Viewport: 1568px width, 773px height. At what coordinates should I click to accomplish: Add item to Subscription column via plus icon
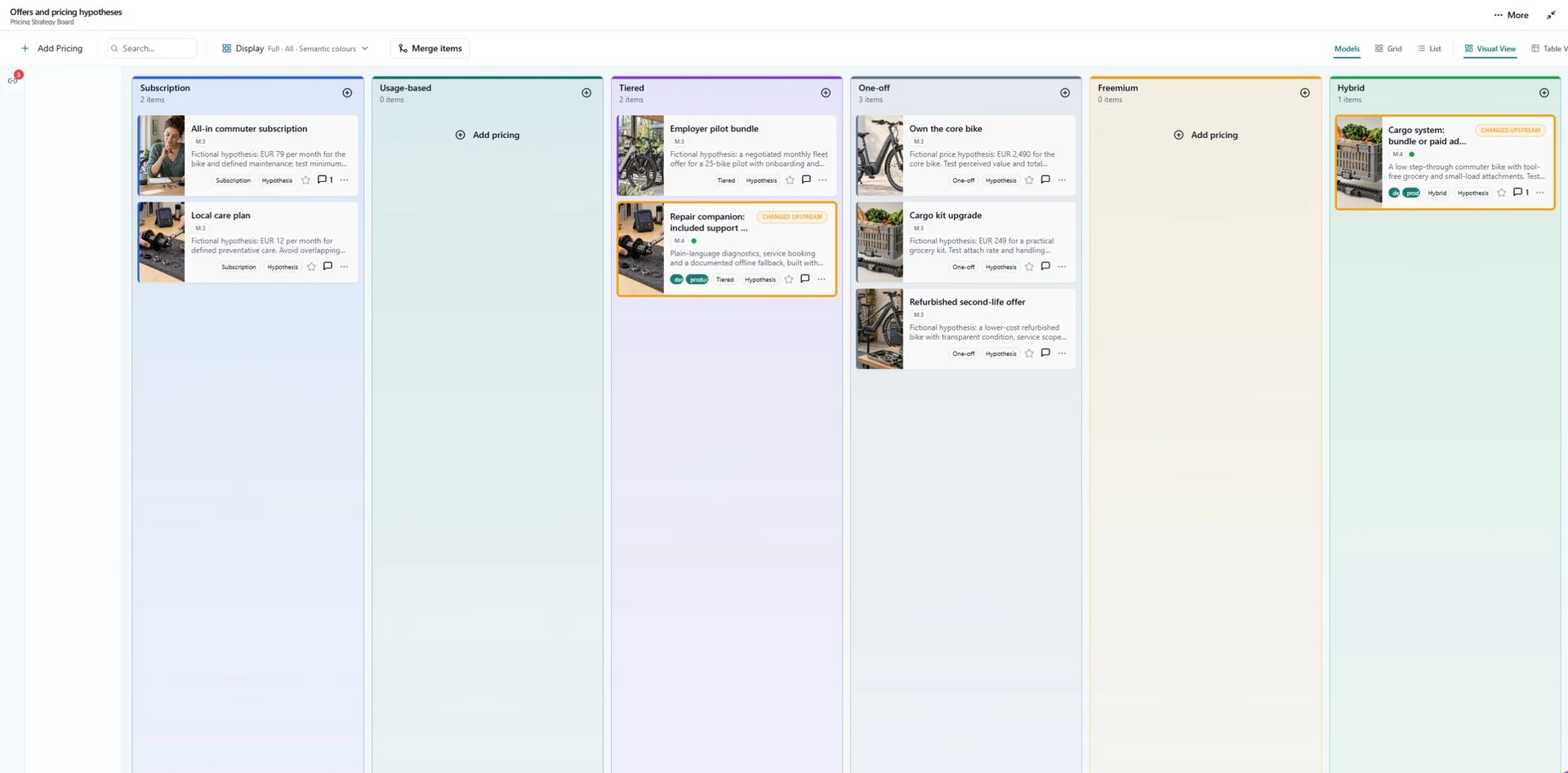click(x=347, y=93)
